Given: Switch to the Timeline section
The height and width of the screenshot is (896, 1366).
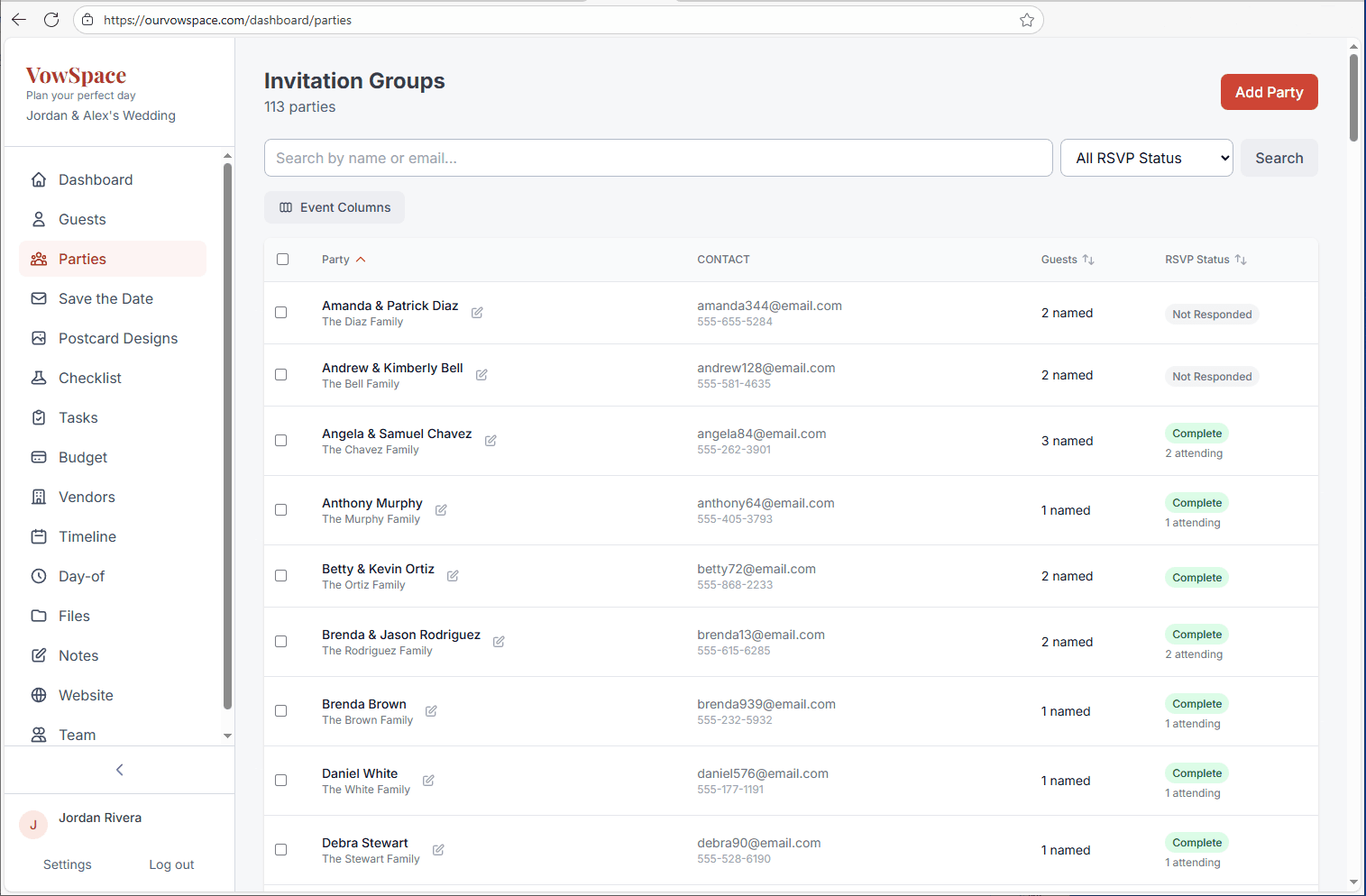Looking at the screenshot, I should [x=87, y=536].
